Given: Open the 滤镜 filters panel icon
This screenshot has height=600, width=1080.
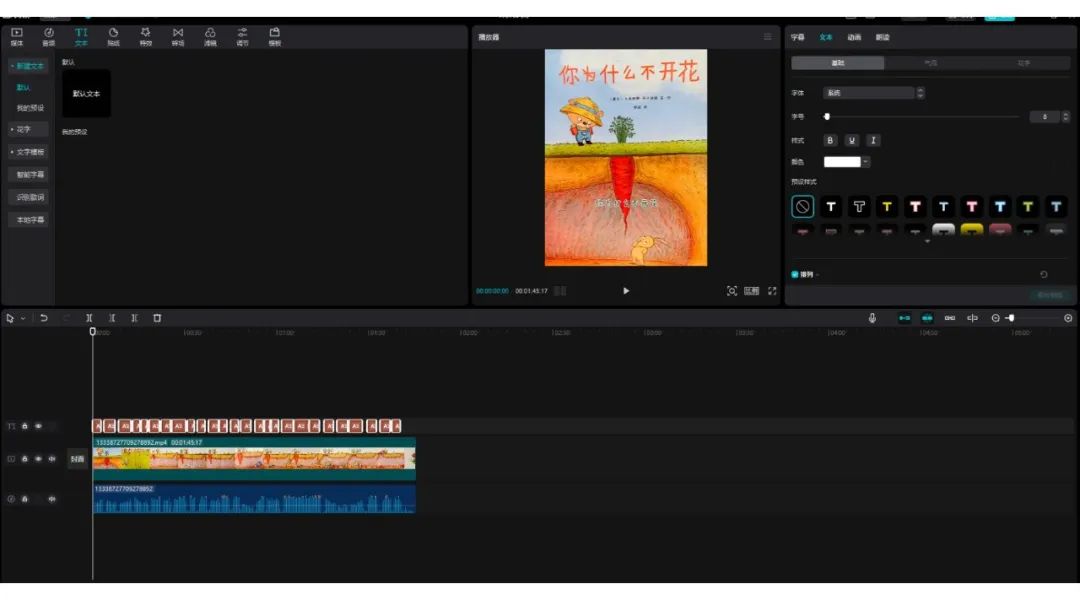Looking at the screenshot, I should tap(210, 36).
